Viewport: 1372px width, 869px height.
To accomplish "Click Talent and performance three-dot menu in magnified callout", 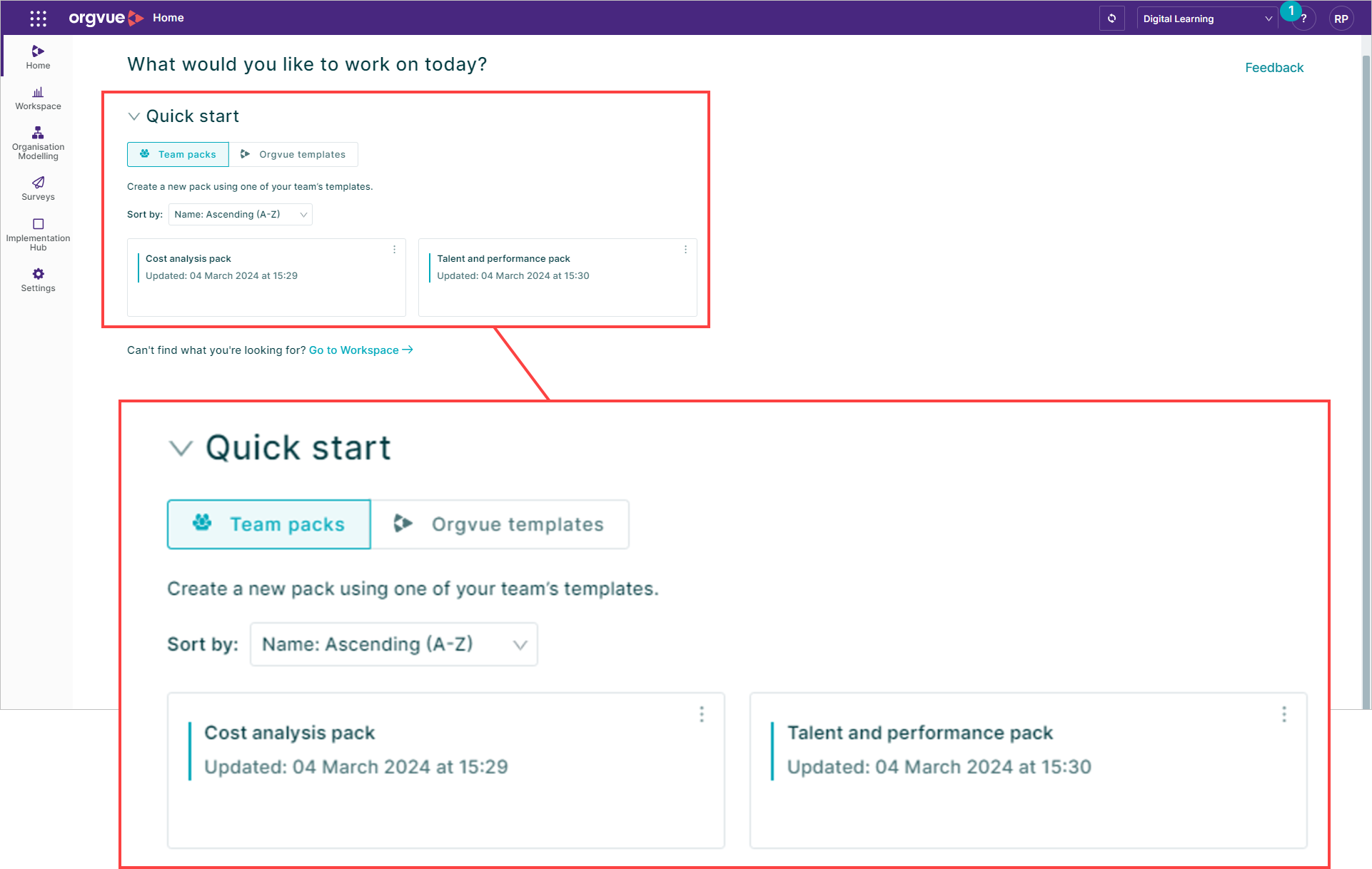I will click(1284, 714).
